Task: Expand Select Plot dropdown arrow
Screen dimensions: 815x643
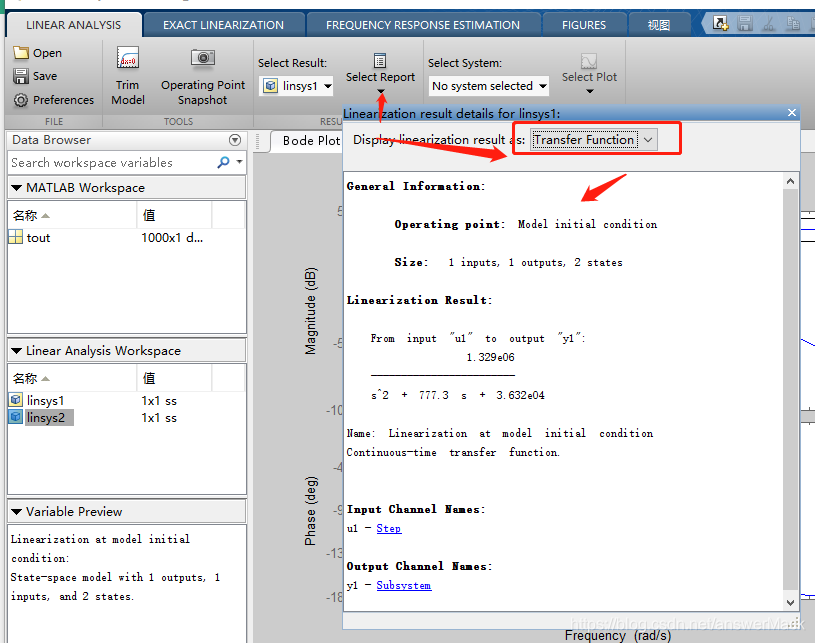Action: click(589, 91)
